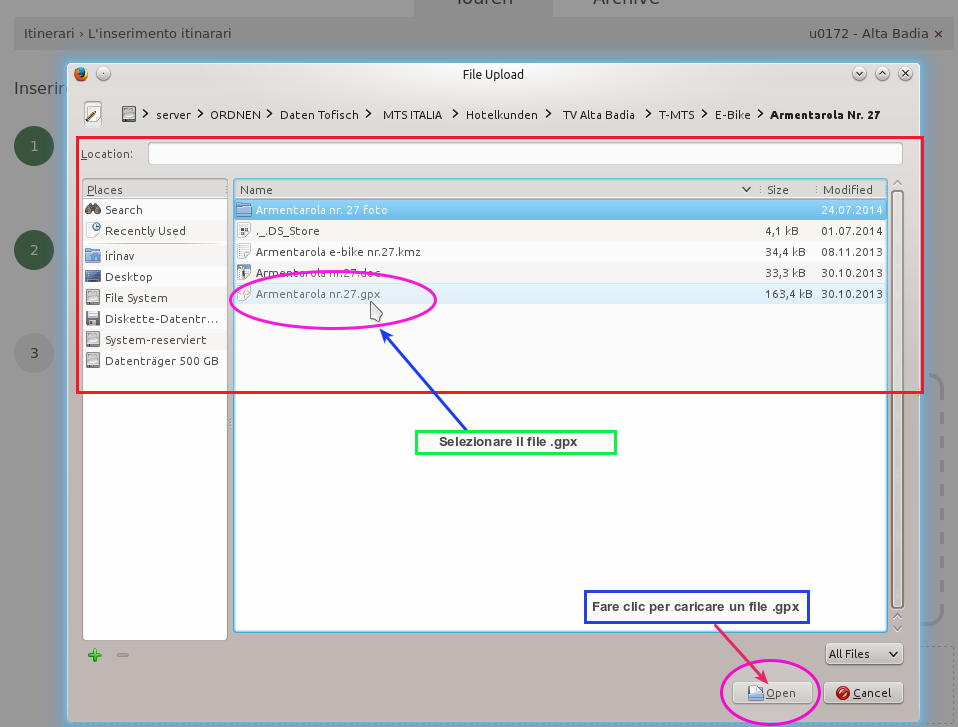The height and width of the screenshot is (727, 958).
Task: Navigate to E-Bike breadcrumb folder
Action: pos(732,115)
